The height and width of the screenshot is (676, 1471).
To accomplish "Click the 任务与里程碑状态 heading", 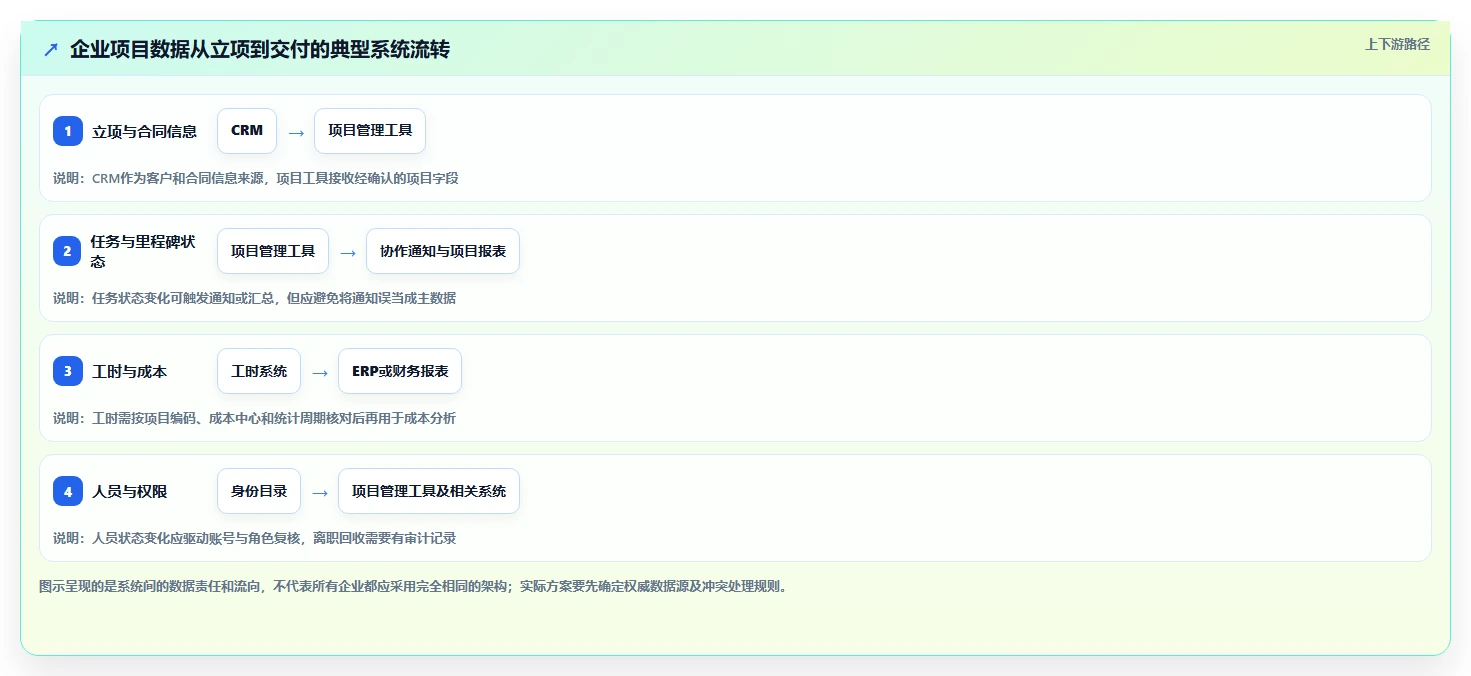I will tap(143, 251).
